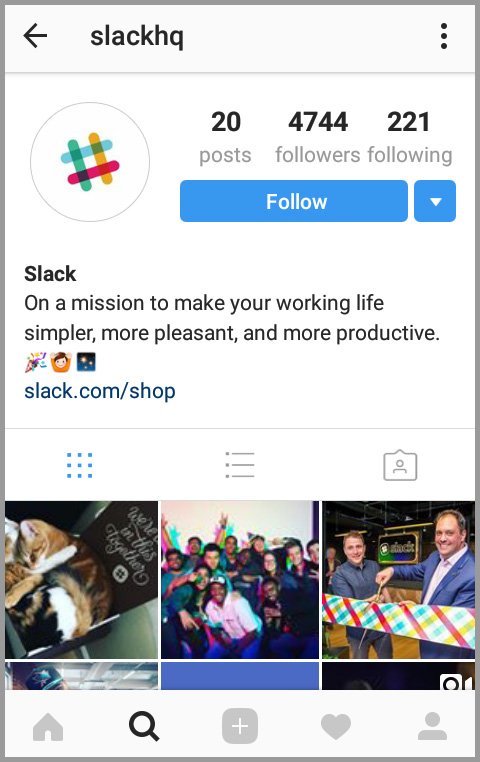Tap the new post plus icon
The width and height of the screenshot is (480, 762).
tap(240, 727)
